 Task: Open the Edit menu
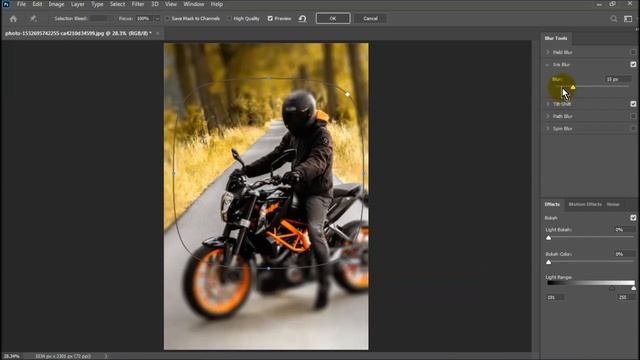[x=37, y=4]
